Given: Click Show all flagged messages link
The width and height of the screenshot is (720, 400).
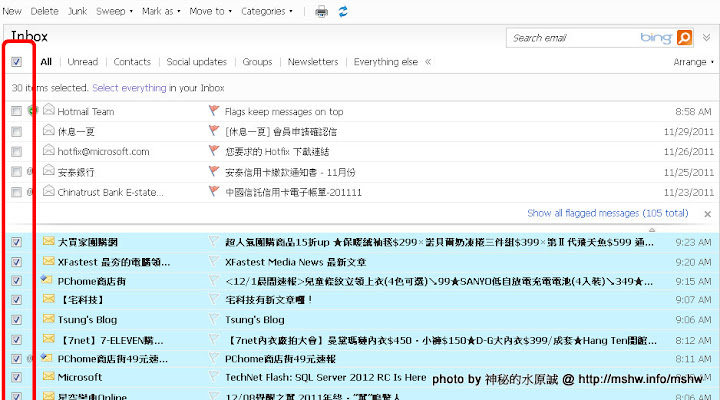Looking at the screenshot, I should coord(608,213).
